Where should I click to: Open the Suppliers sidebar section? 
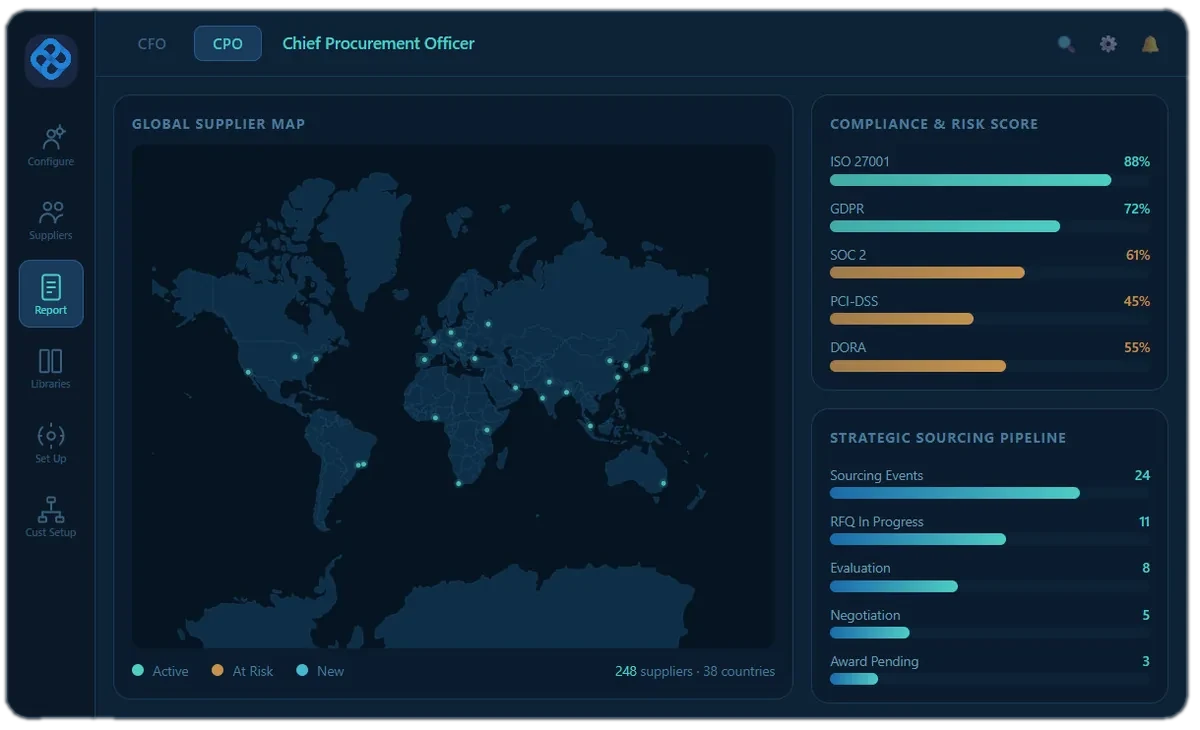pyautogui.click(x=51, y=220)
